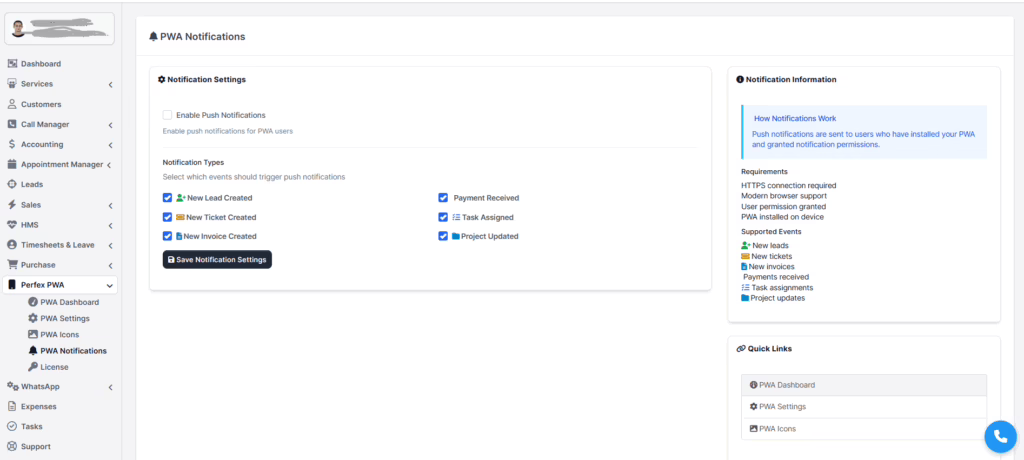Go to License submenu item
This screenshot has height=460, width=1024.
point(54,367)
